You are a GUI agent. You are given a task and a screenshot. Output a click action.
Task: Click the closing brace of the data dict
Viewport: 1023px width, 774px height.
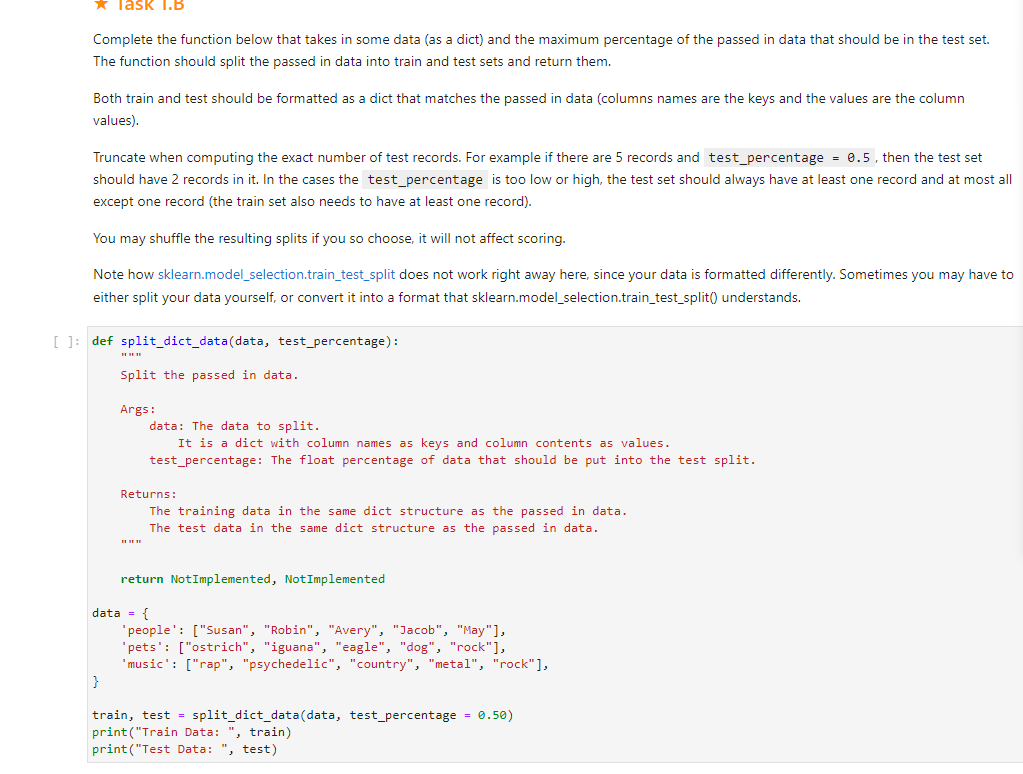[95, 680]
